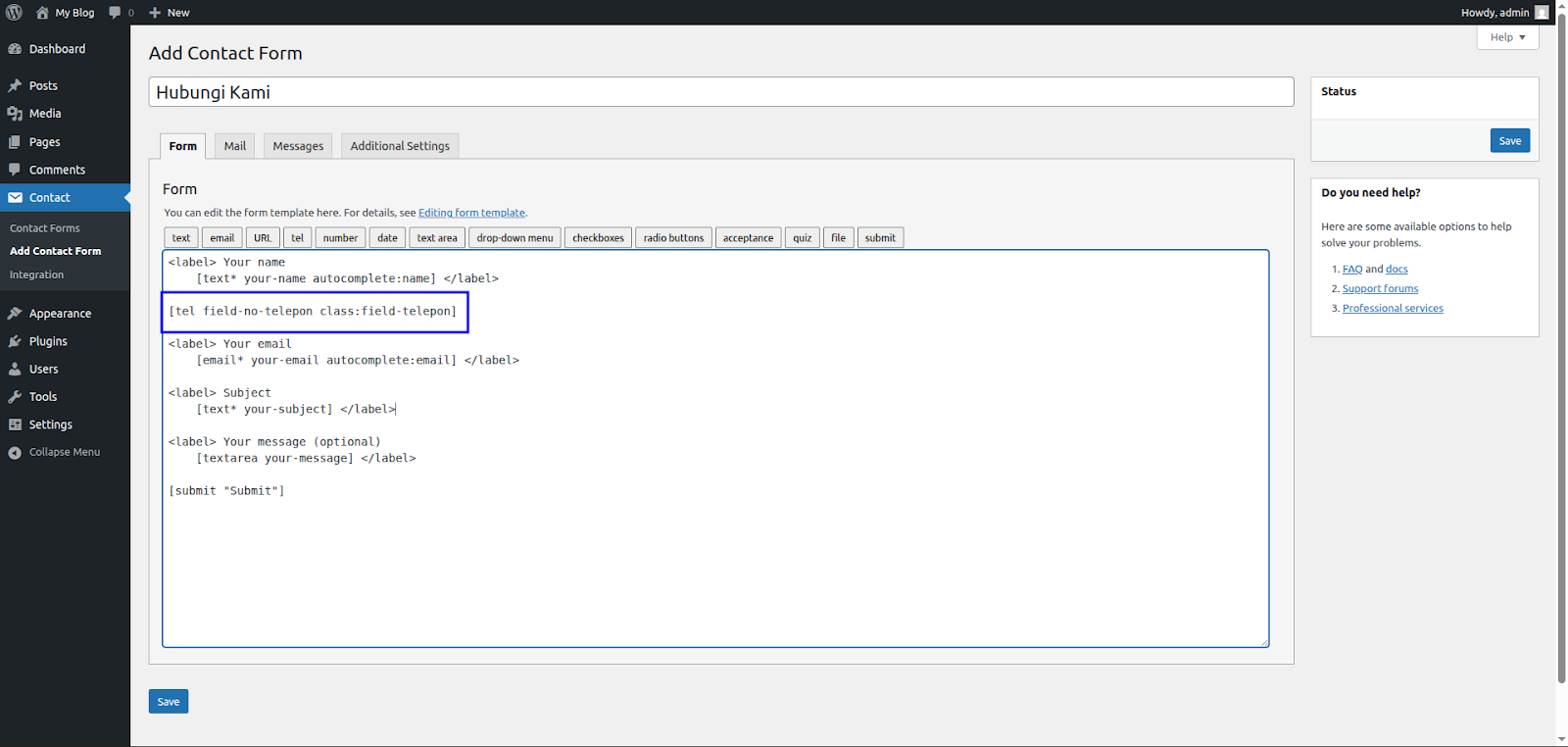Switch to the Additional Settings tab
Screen dimensions: 1568x747
pos(400,146)
